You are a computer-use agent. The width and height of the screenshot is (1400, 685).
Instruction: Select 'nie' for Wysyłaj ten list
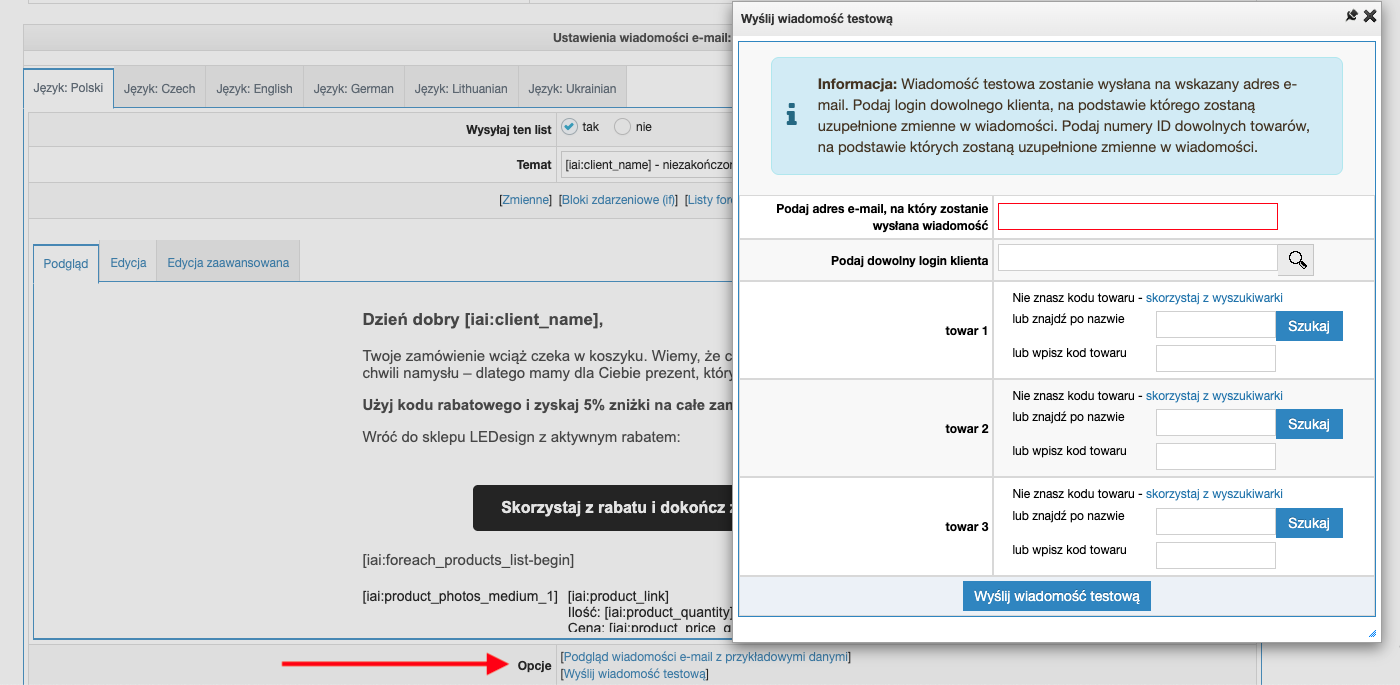623,127
